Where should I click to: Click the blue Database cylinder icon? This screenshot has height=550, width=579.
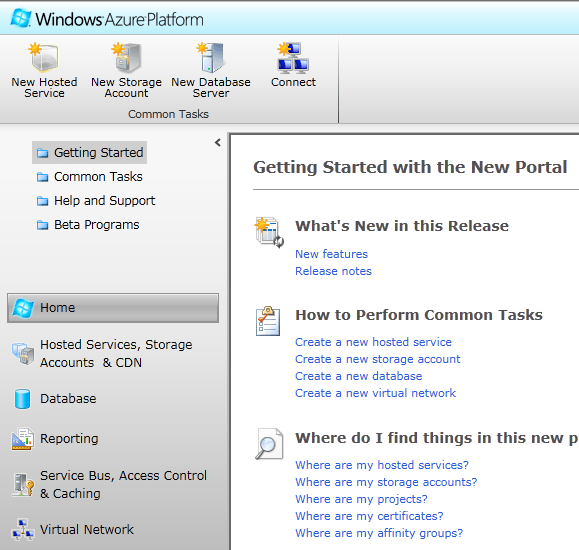click(x=23, y=399)
